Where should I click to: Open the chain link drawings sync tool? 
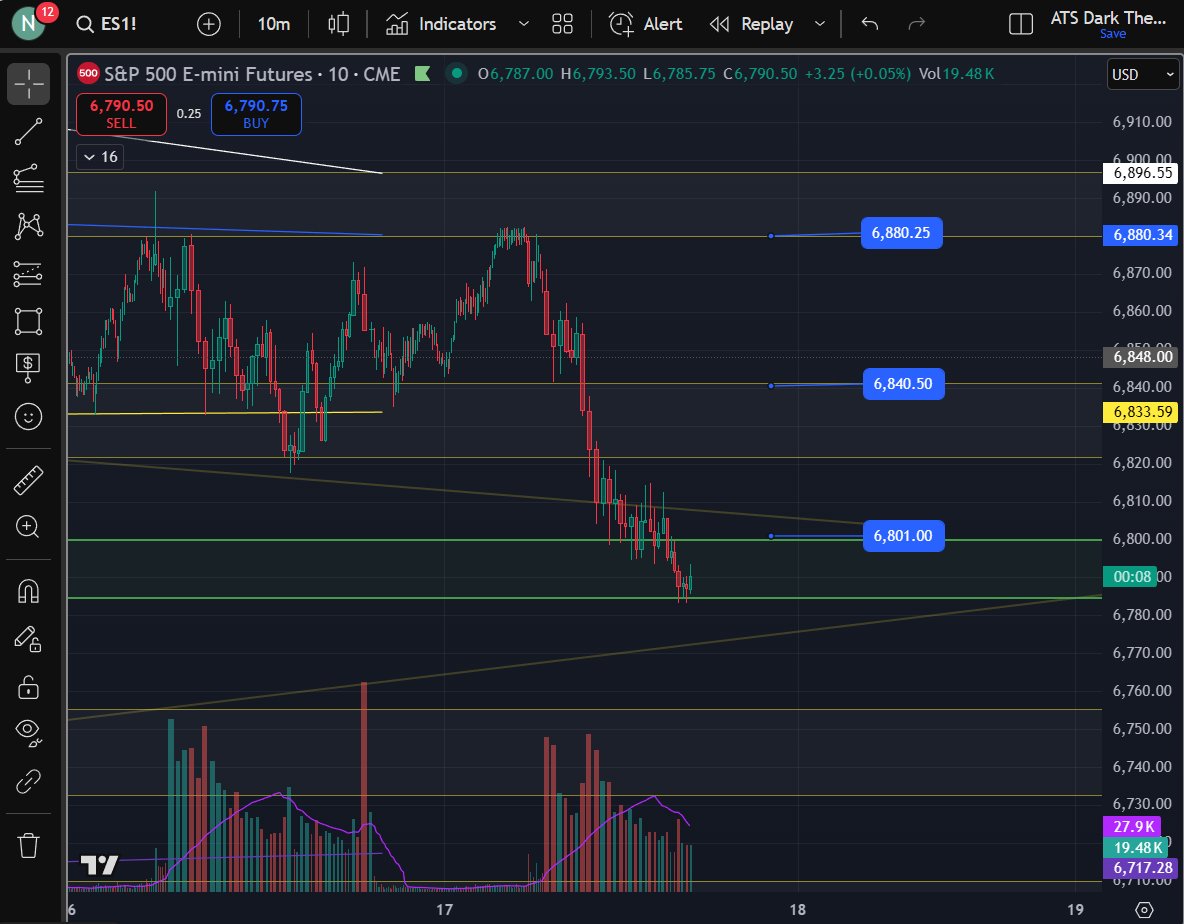(x=29, y=781)
